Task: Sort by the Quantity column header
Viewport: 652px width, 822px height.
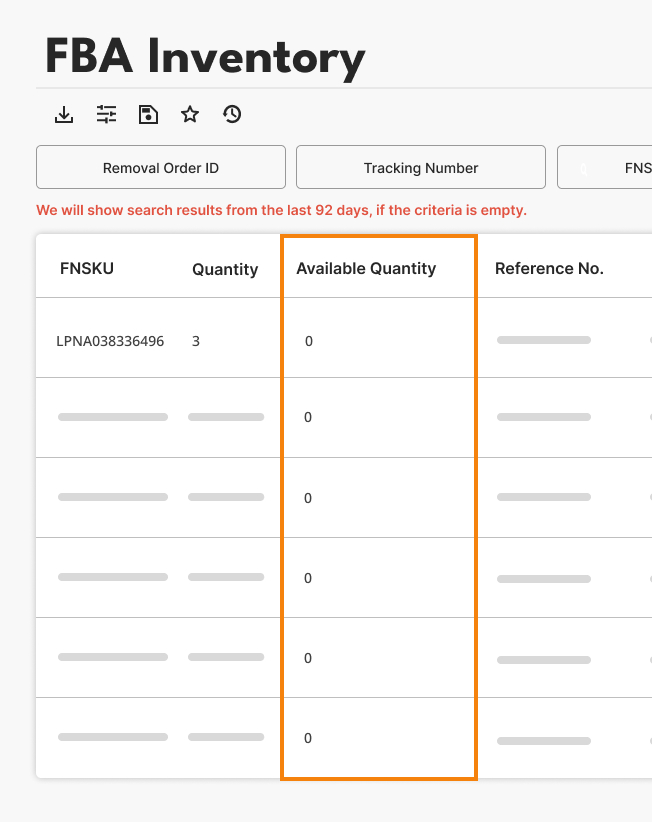Action: point(225,269)
